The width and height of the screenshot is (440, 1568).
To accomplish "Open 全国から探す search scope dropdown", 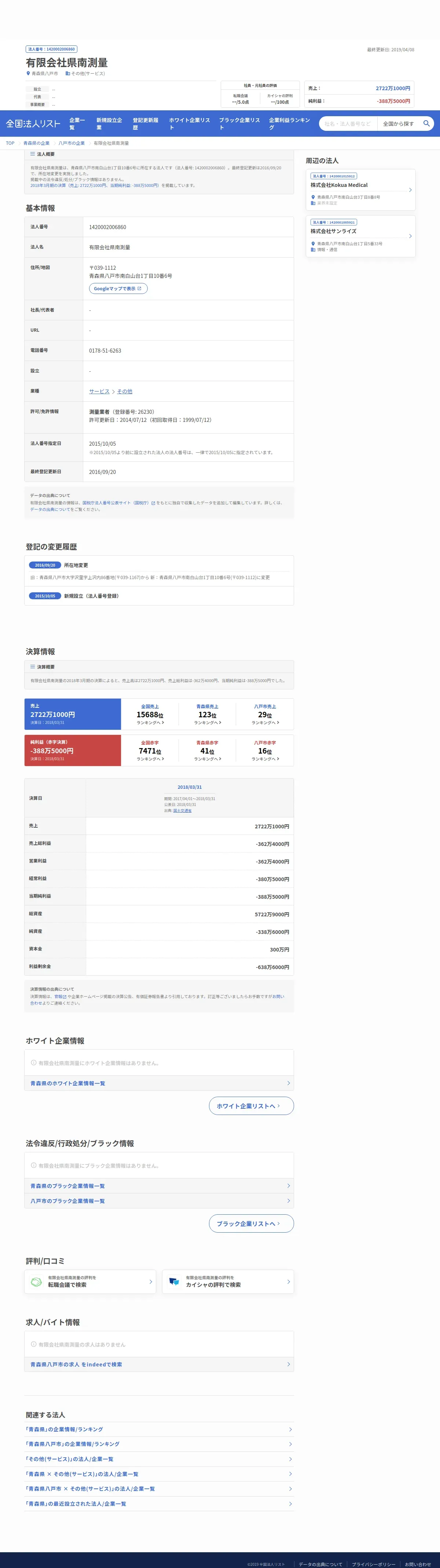I will (x=398, y=124).
